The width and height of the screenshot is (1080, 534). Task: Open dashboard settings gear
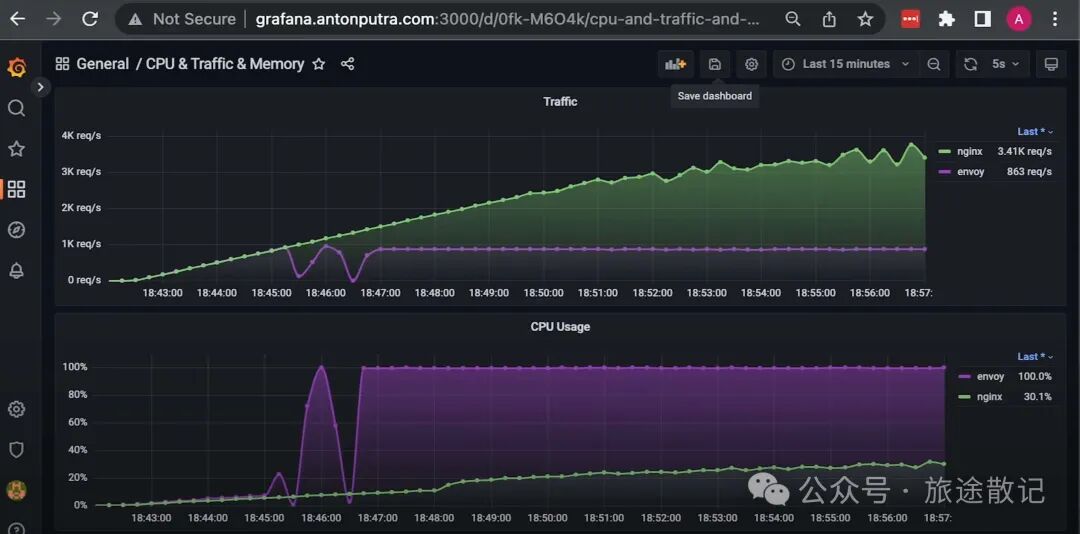pyautogui.click(x=751, y=64)
